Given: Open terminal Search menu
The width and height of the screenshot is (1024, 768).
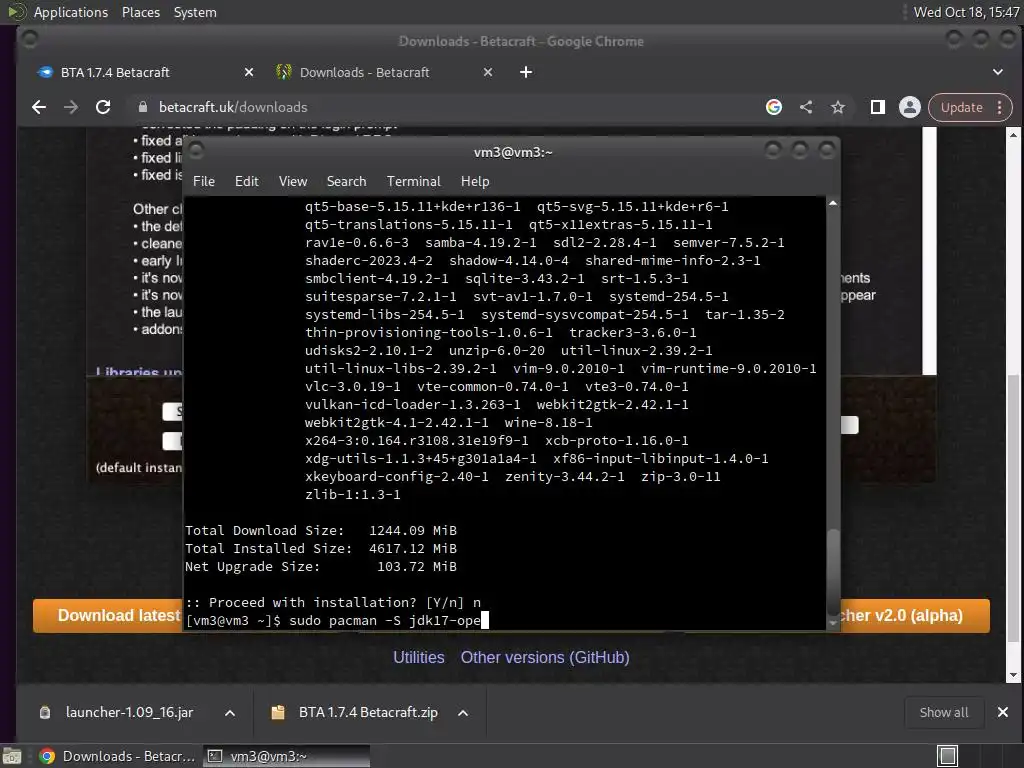Looking at the screenshot, I should (x=346, y=182).
